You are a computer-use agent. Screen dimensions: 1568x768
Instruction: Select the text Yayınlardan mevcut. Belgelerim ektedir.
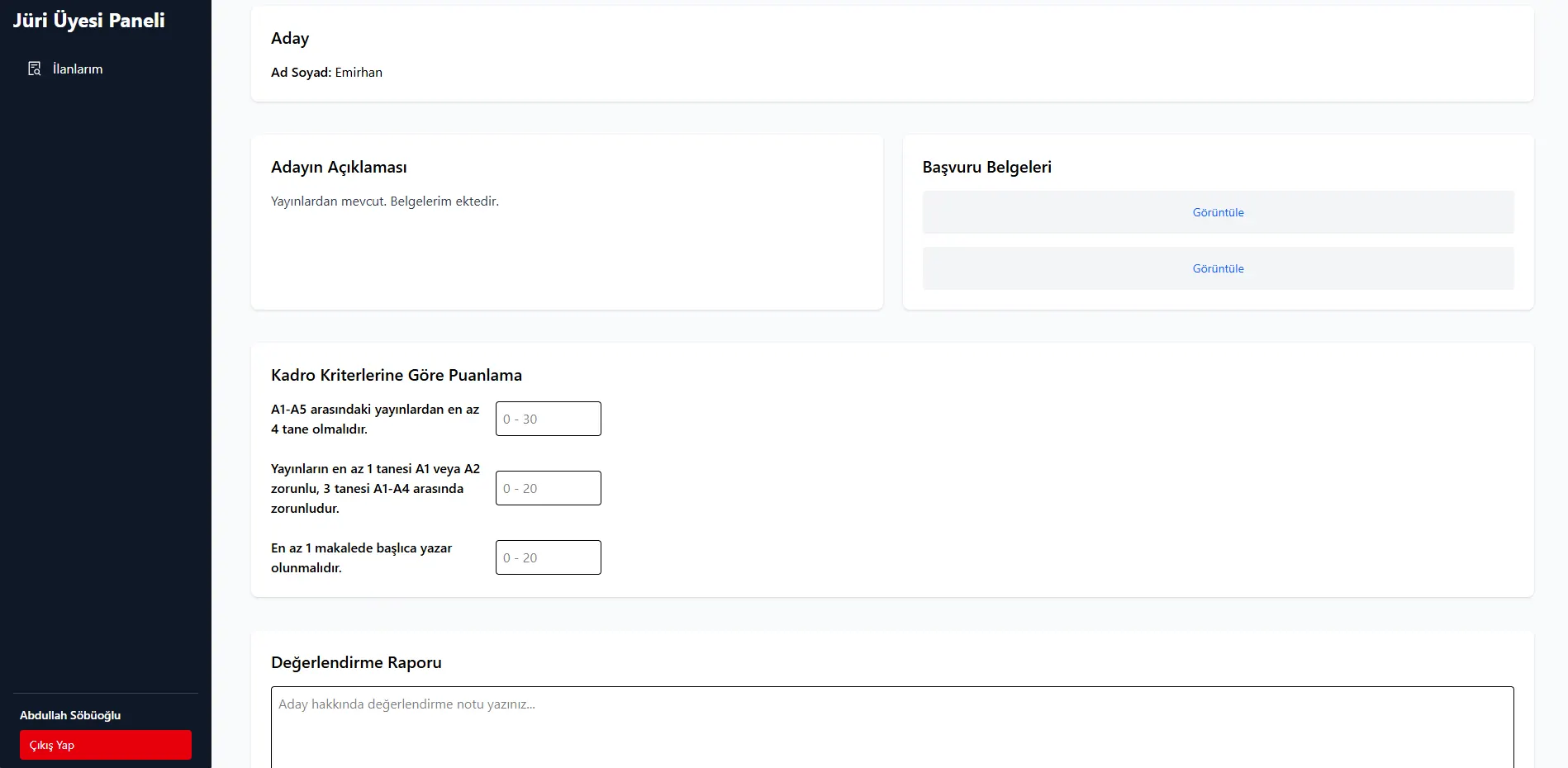coord(385,201)
